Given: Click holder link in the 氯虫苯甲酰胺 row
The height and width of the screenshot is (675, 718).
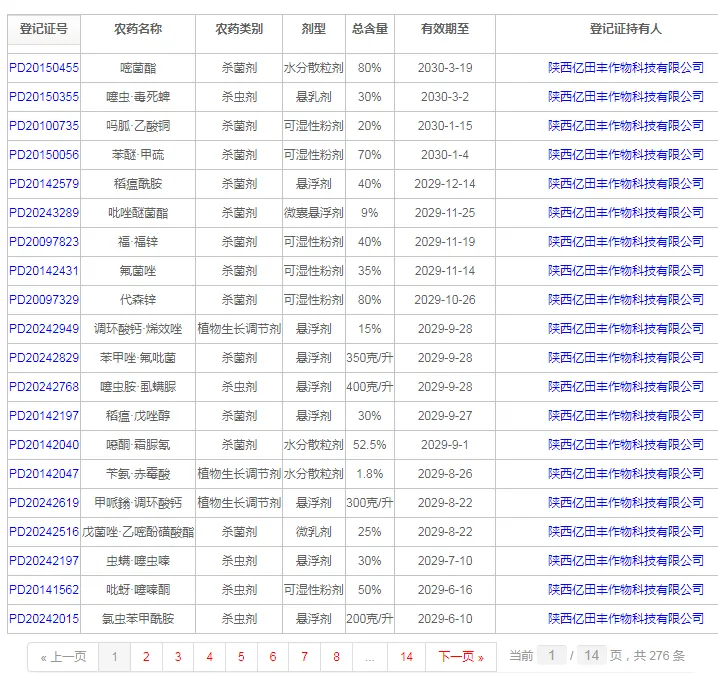Looking at the screenshot, I should click(x=626, y=619).
